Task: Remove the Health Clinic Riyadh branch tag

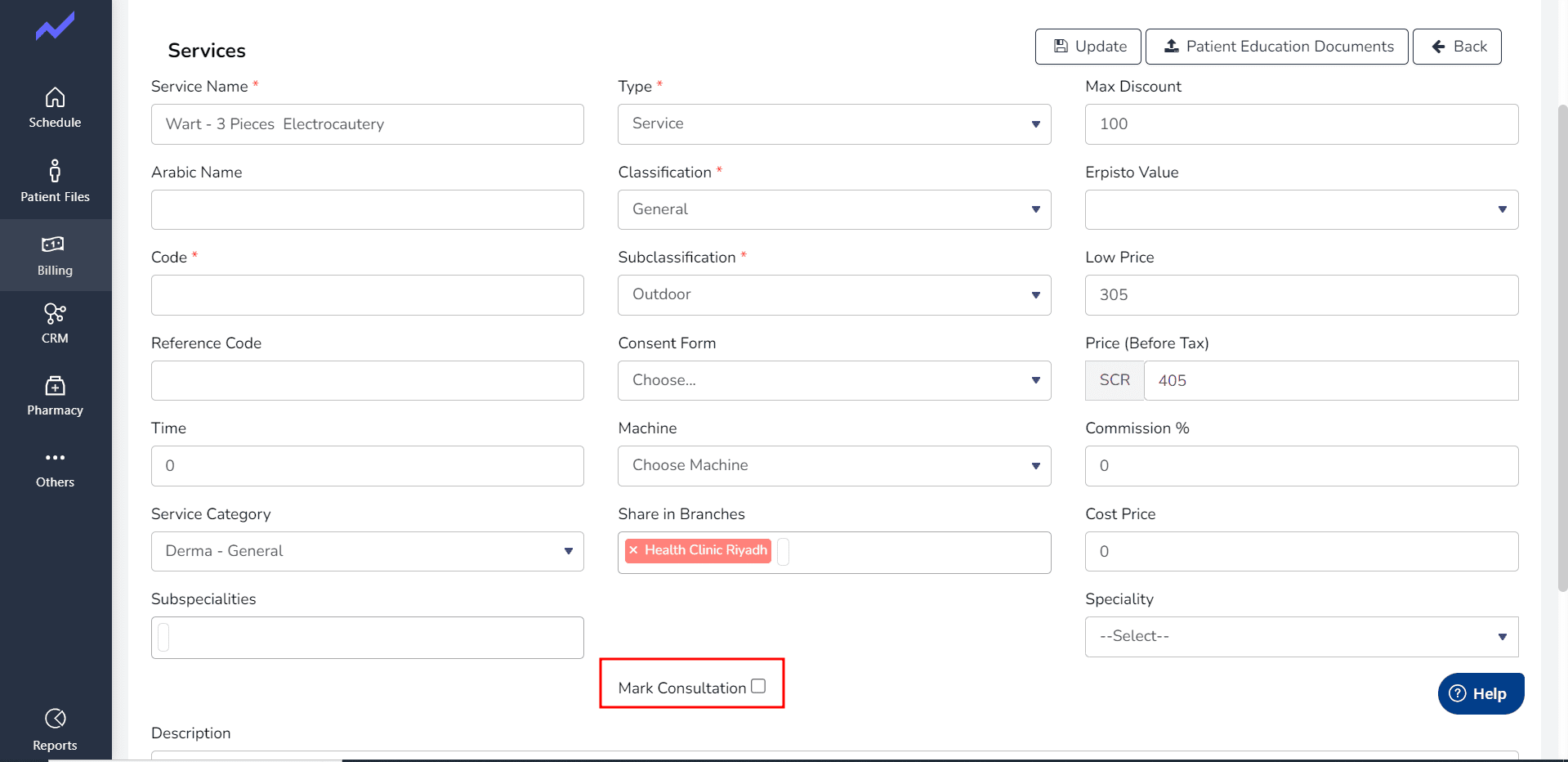Action: (633, 550)
